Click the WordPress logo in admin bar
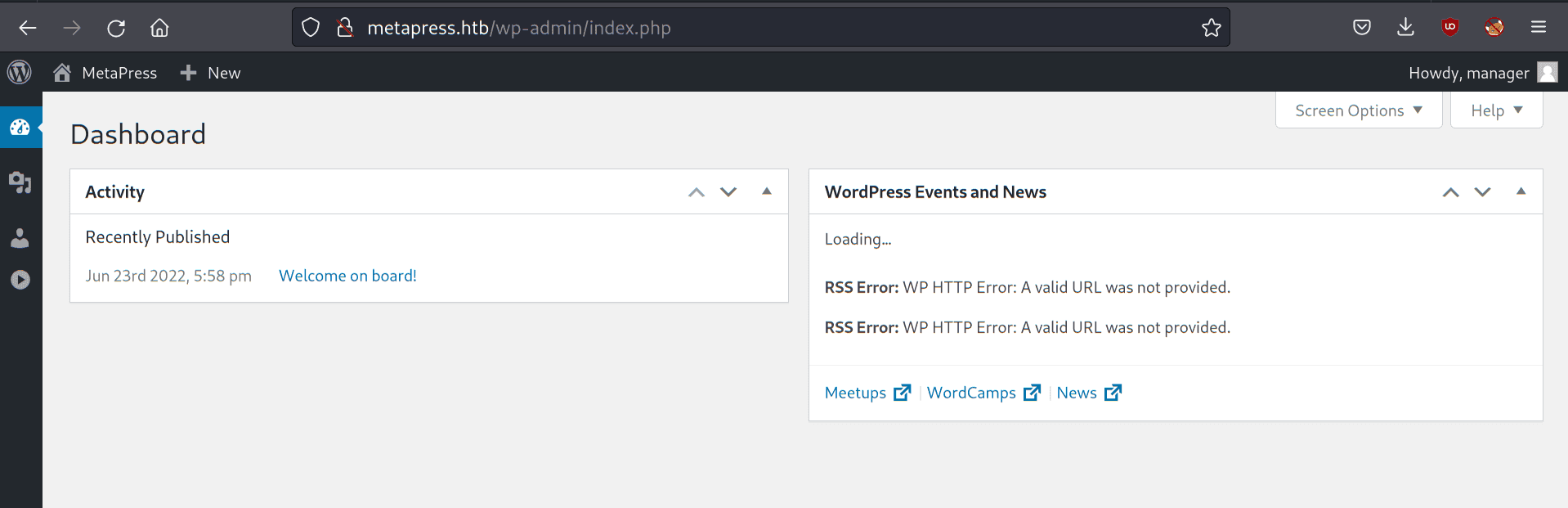 [20, 73]
